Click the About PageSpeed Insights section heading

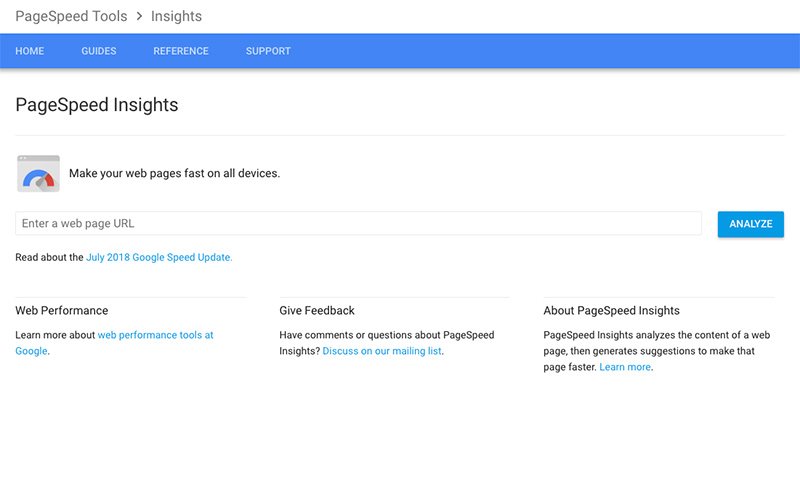[x=611, y=311]
